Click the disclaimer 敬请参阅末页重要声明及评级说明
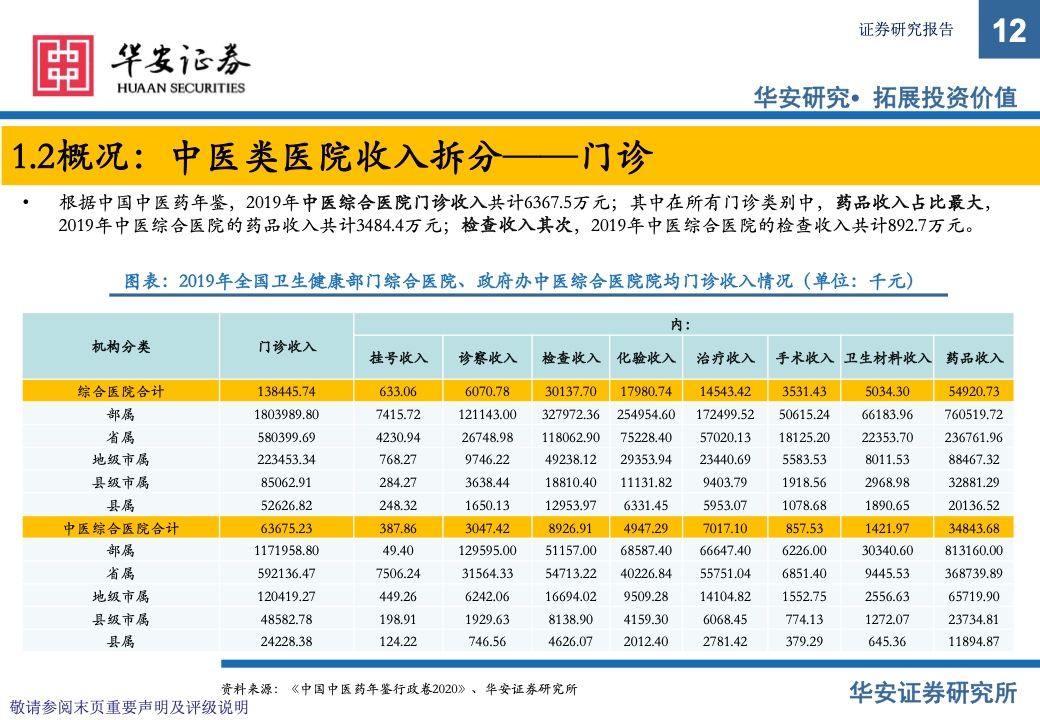 point(129,707)
